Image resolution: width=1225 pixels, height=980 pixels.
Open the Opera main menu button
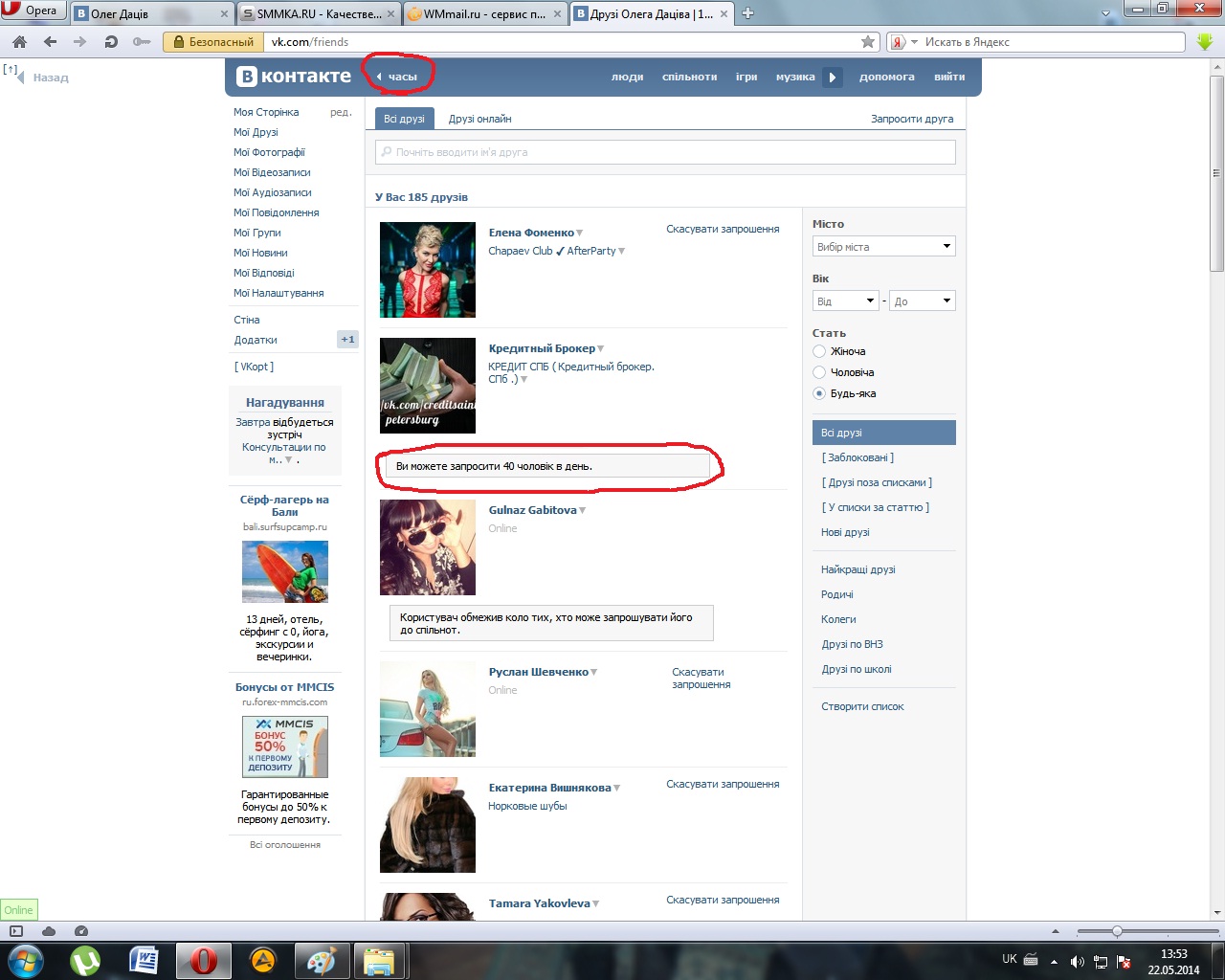click(33, 11)
